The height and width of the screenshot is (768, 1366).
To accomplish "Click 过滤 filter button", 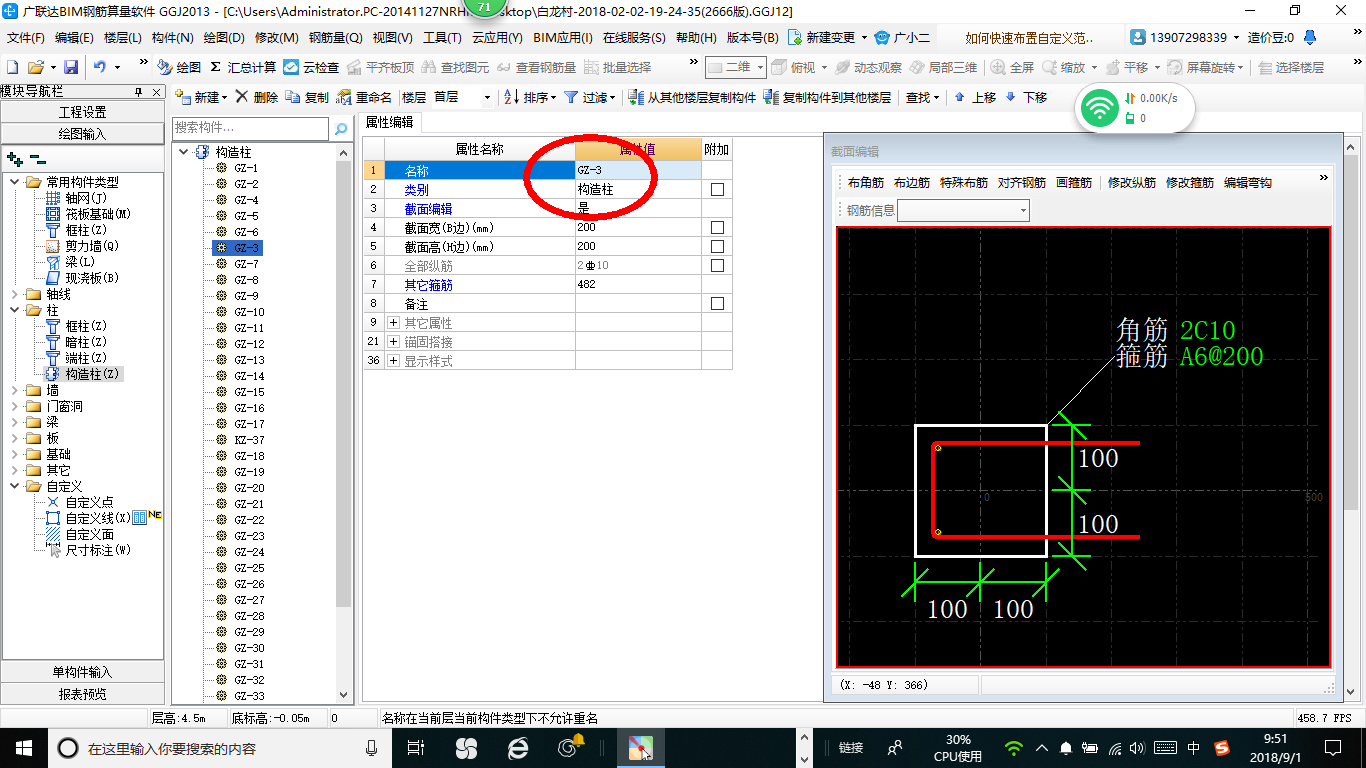I will pos(590,97).
